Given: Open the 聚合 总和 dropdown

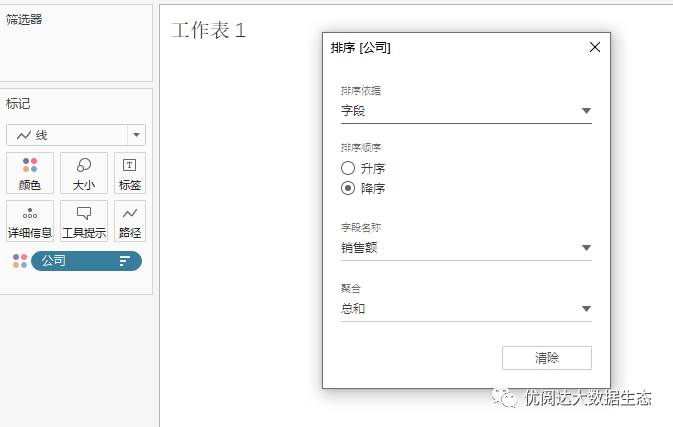Looking at the screenshot, I should pyautogui.click(x=466, y=309).
